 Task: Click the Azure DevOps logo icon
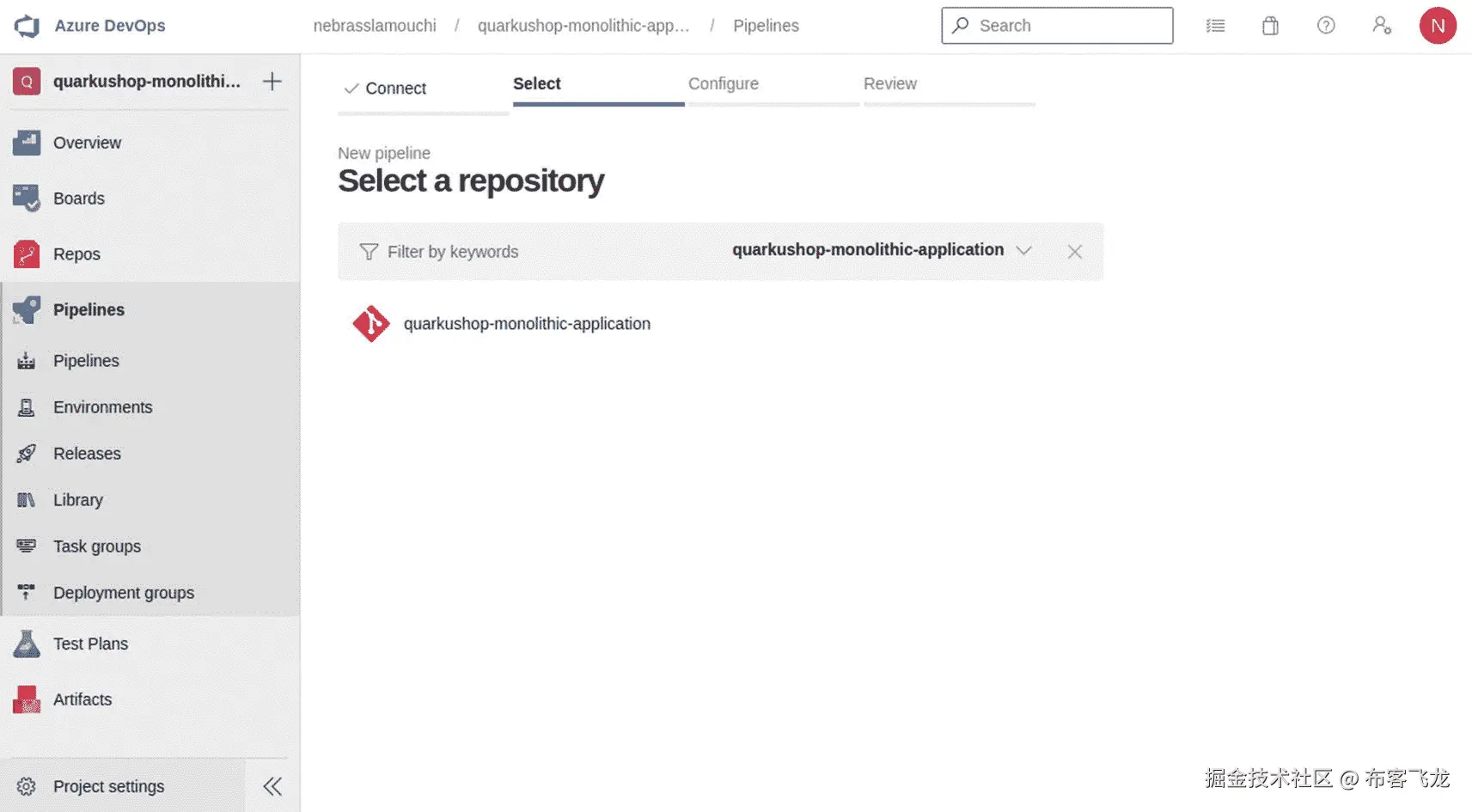(x=27, y=26)
